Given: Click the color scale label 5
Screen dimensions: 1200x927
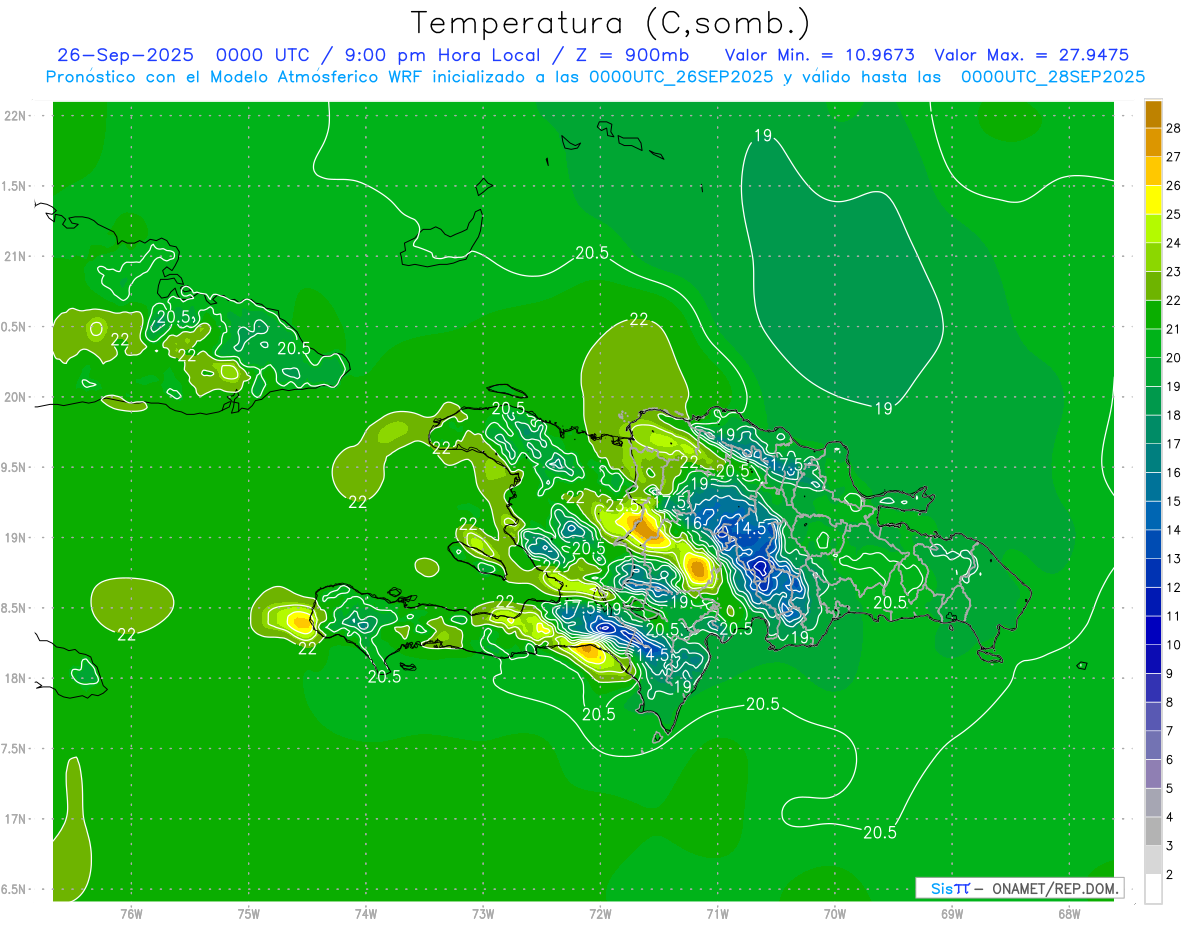Looking at the screenshot, I should point(1170,789).
